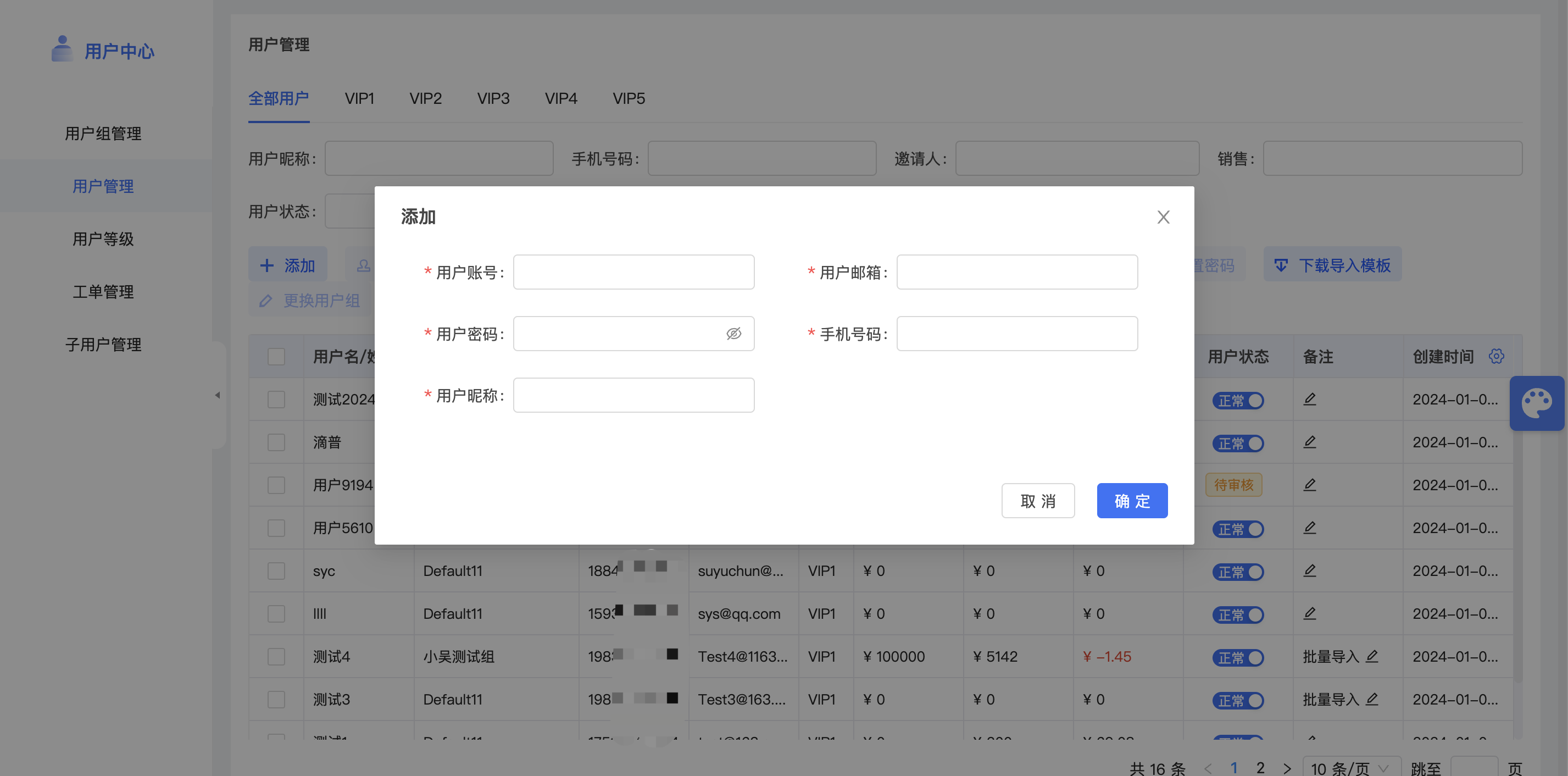
Task: Open 工单管理 in the sidebar
Action: [x=103, y=292]
